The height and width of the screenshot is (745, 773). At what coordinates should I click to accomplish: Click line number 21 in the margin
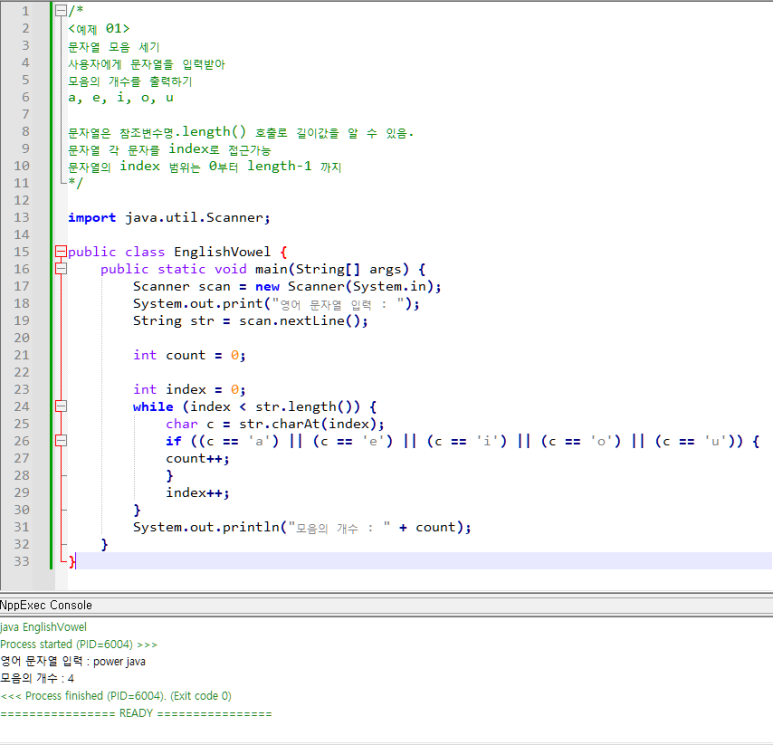pyautogui.click(x=22, y=355)
